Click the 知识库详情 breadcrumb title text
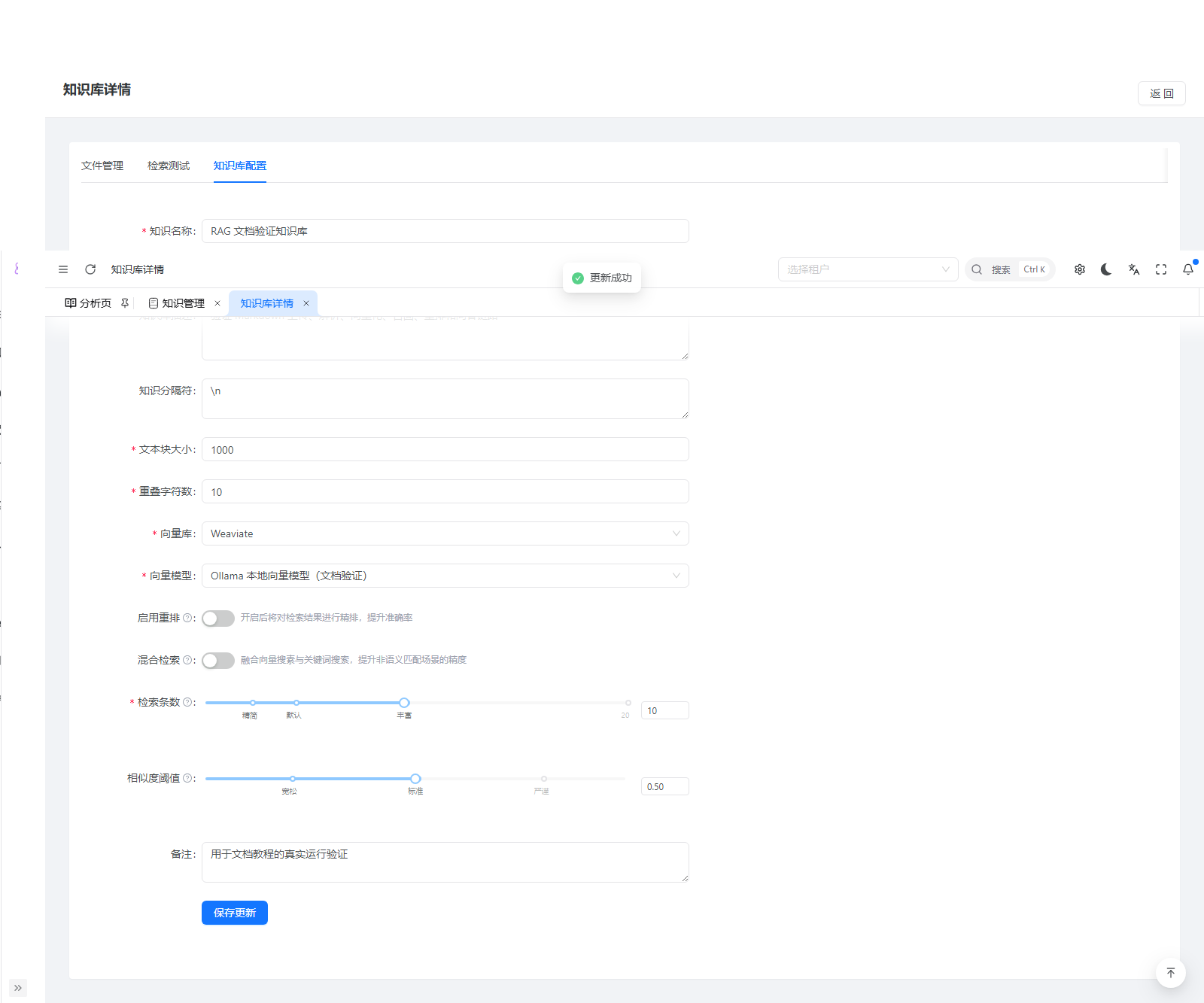Screen dimensions: 1204x1003 (x=138, y=269)
